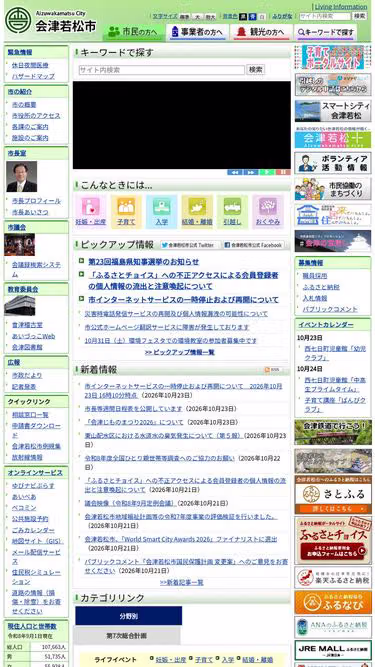Advance the slideshow with the forward button

tap(251, 172)
